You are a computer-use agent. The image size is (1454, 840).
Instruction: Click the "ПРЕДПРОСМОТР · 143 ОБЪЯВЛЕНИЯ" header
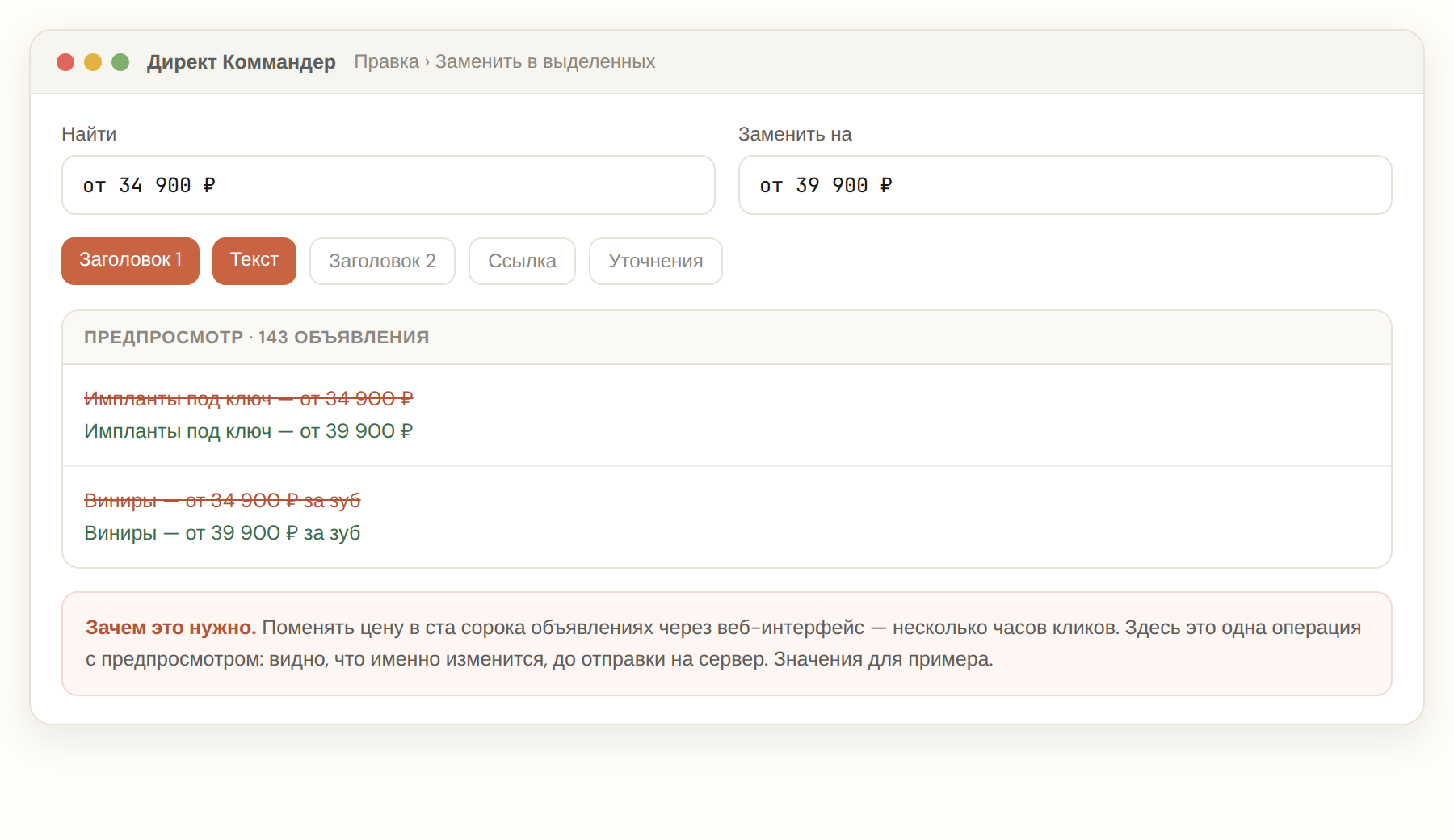coord(257,338)
